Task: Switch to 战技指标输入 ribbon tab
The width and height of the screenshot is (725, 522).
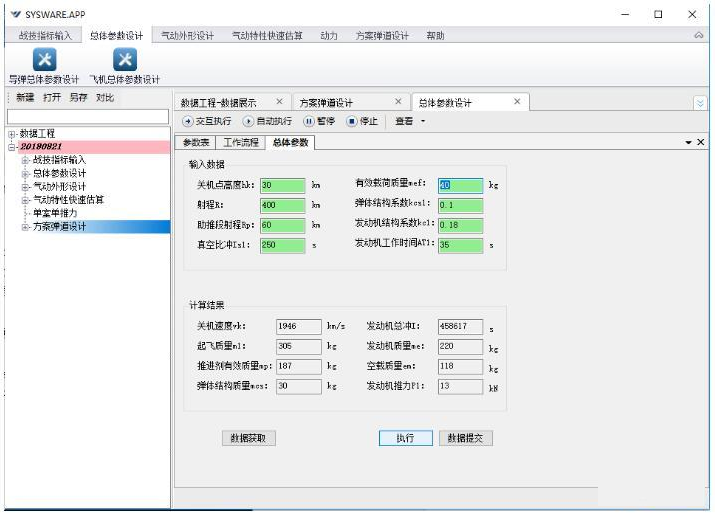Action: click(x=45, y=36)
